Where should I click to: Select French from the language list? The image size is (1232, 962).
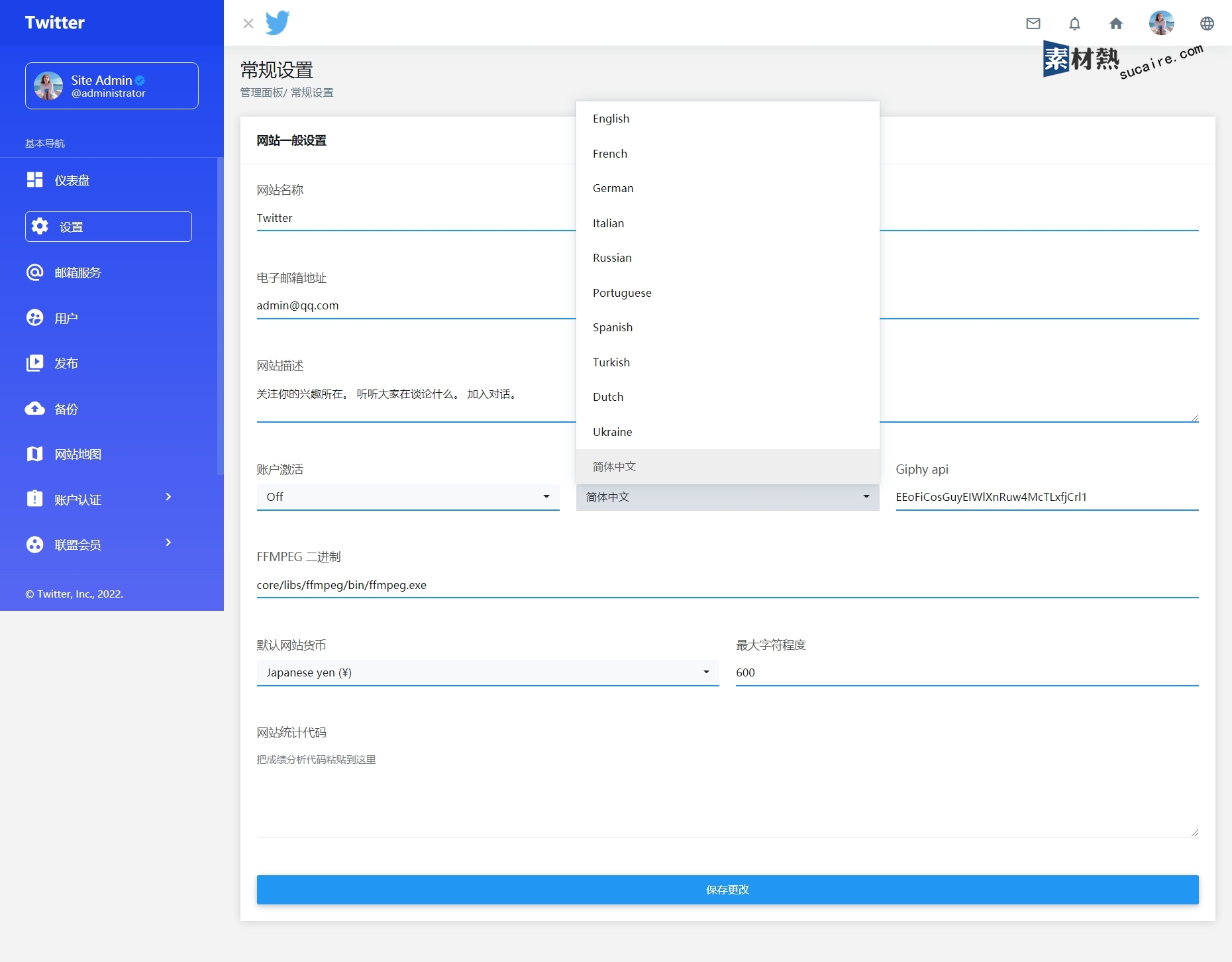coord(728,154)
